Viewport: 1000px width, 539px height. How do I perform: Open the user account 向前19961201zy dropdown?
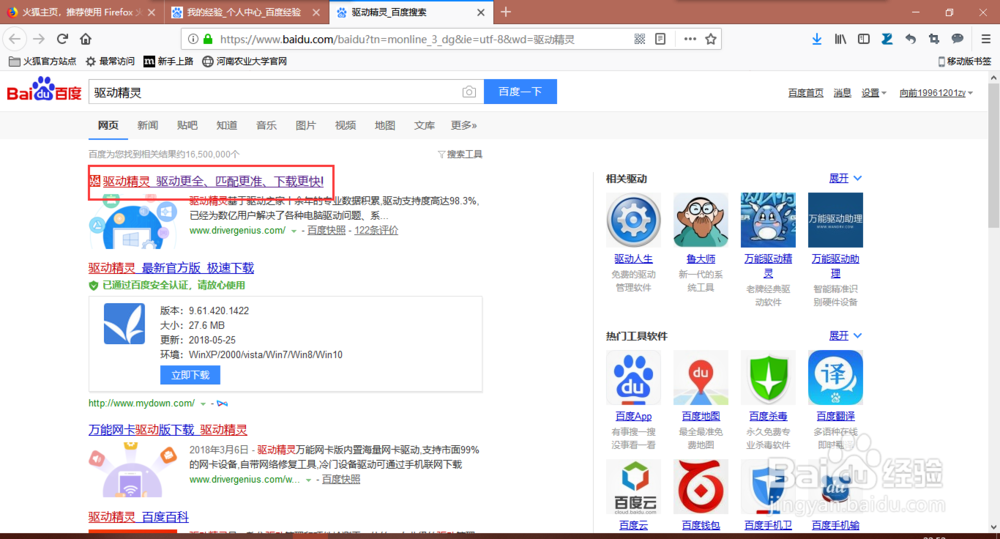(x=936, y=93)
